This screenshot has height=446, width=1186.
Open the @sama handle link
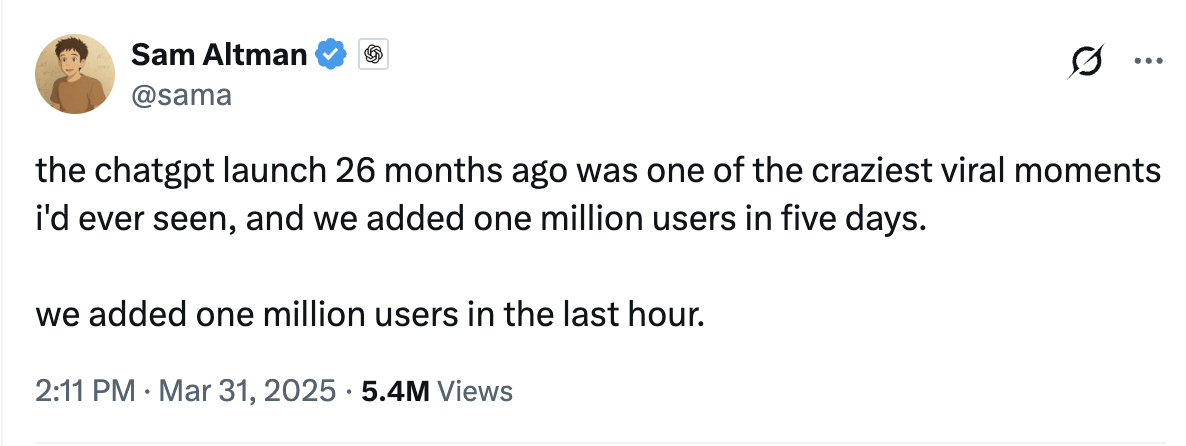pos(181,95)
